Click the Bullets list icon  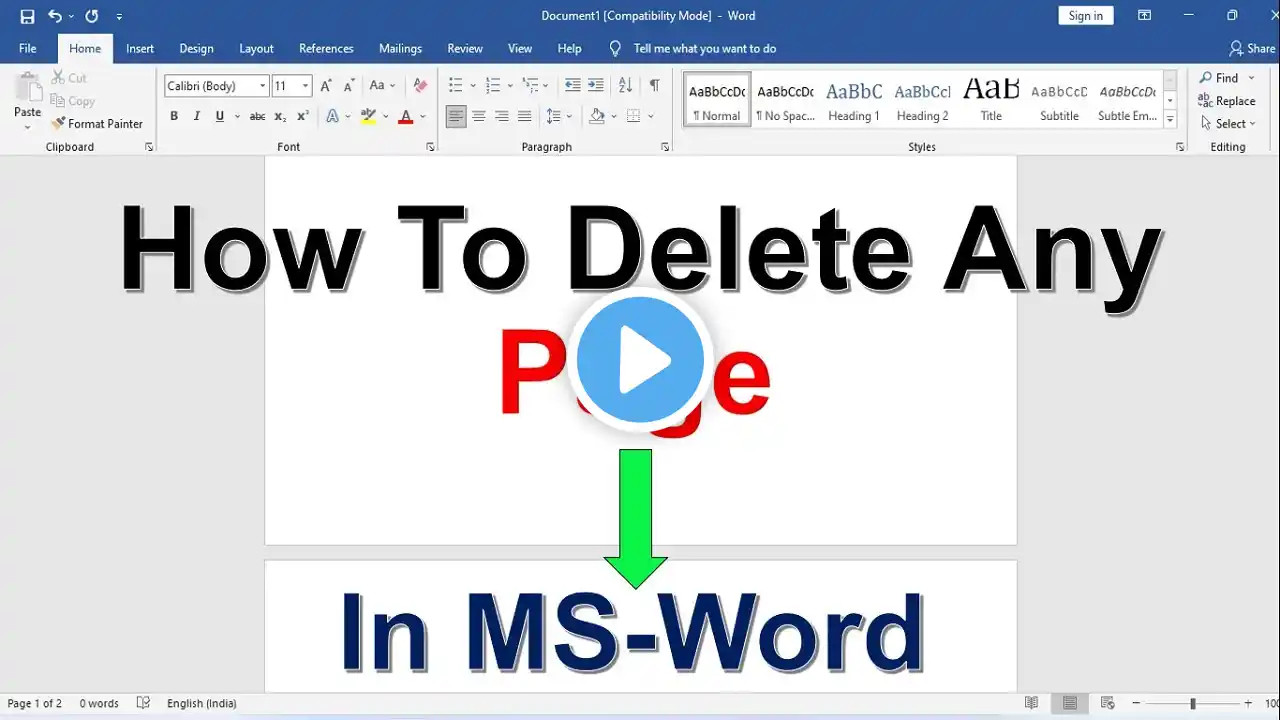click(x=455, y=86)
